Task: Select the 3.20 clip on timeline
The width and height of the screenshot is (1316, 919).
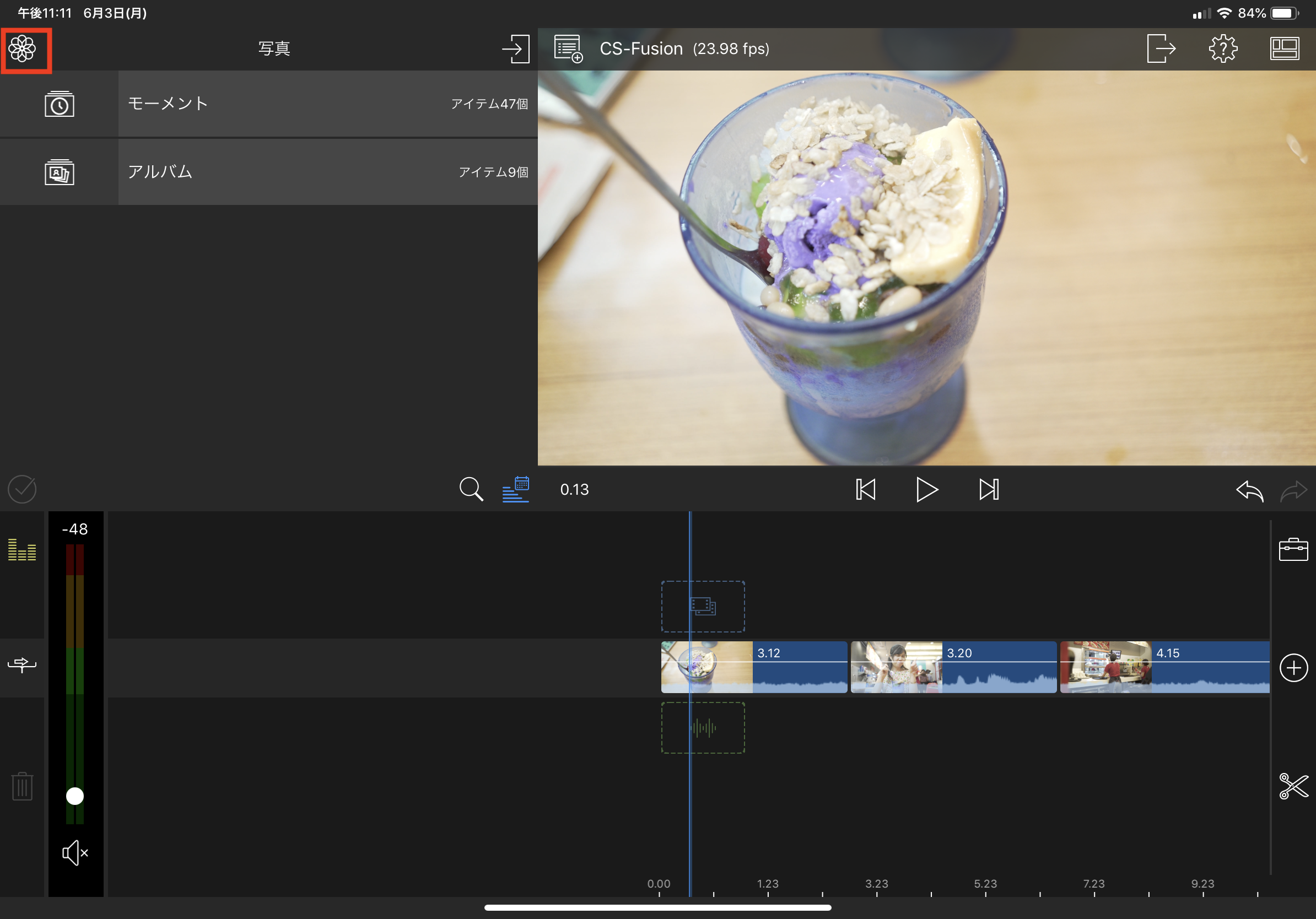Action: tap(953, 667)
